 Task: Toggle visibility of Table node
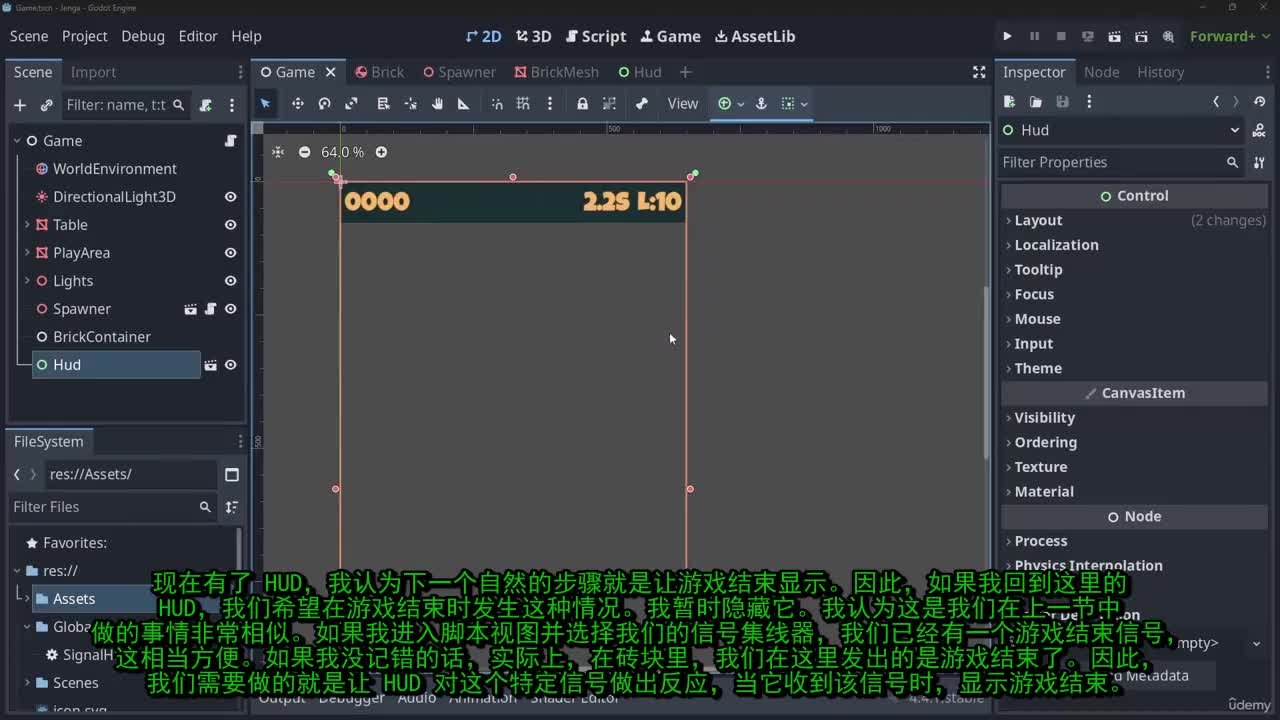(230, 225)
